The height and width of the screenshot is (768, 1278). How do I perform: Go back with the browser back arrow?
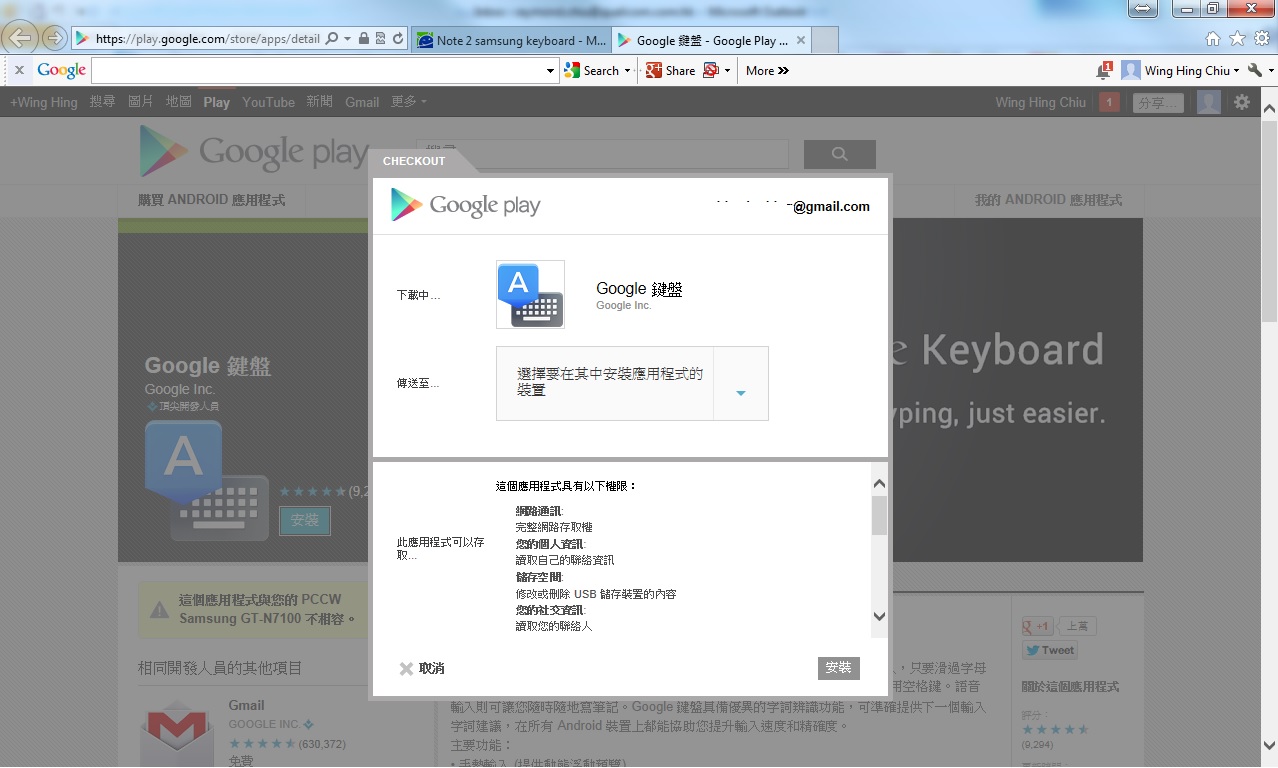(20, 38)
